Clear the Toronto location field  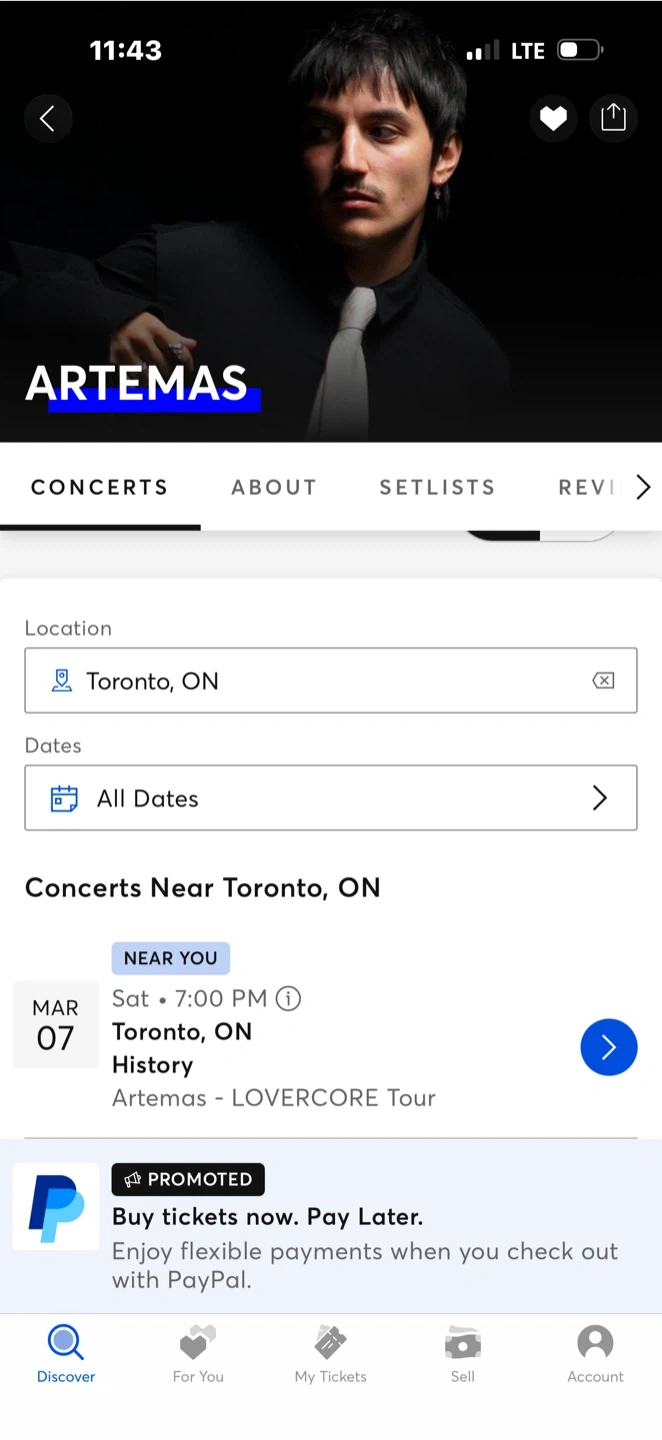603,681
